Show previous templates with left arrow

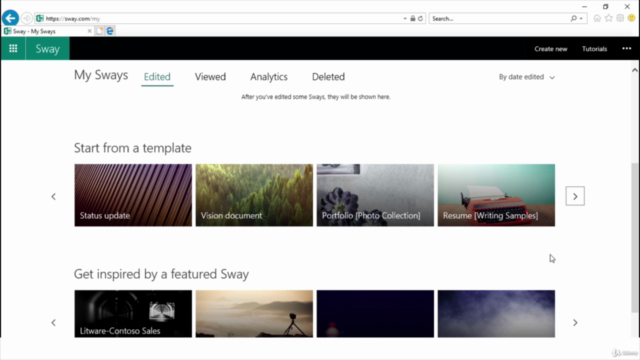click(x=53, y=197)
